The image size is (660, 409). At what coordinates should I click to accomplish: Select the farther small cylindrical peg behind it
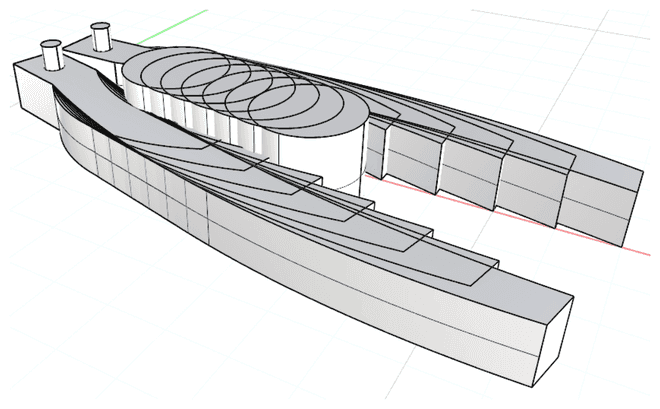[101, 37]
